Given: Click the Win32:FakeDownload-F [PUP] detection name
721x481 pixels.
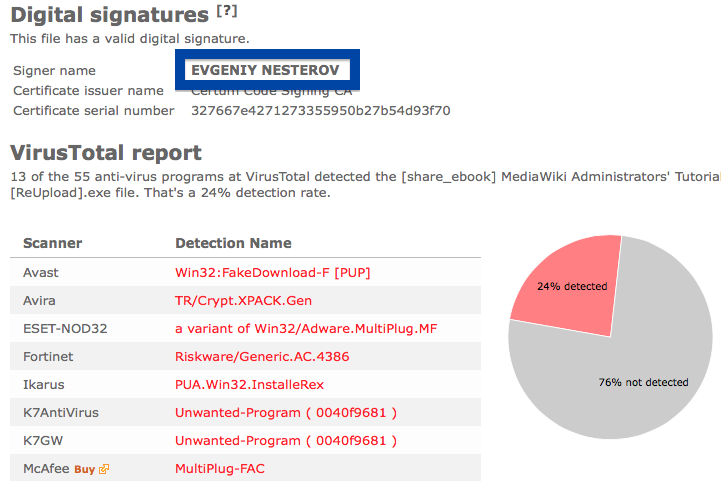Looking at the screenshot, I should 273,273.
